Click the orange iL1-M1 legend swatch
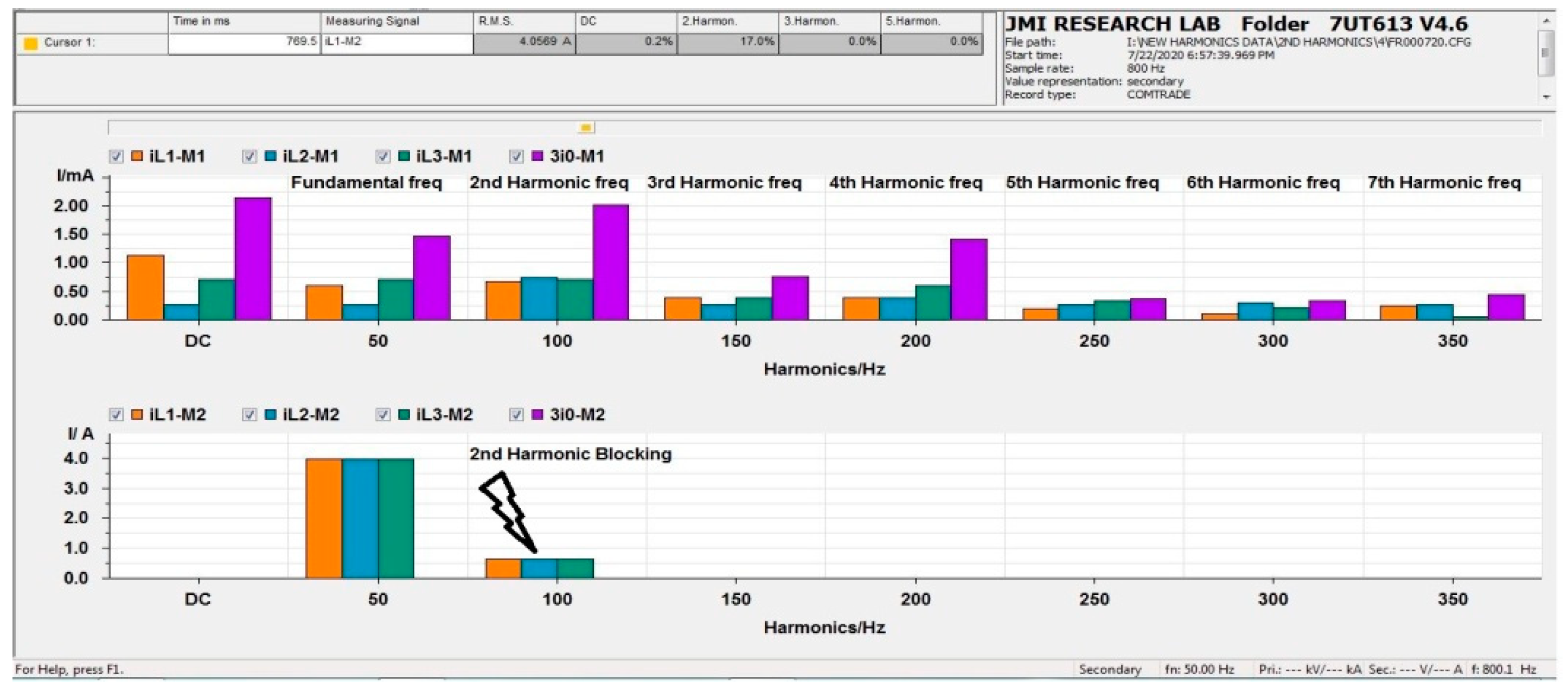Screen dimensions: 1568x692 coord(137,156)
